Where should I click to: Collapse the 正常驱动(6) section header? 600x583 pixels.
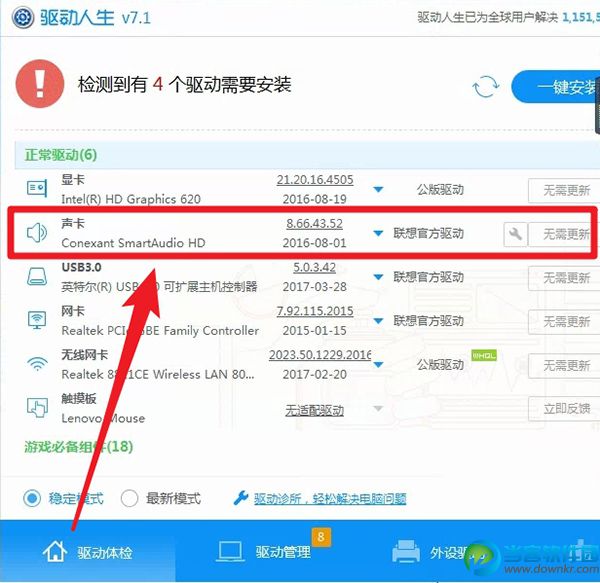tap(307, 155)
